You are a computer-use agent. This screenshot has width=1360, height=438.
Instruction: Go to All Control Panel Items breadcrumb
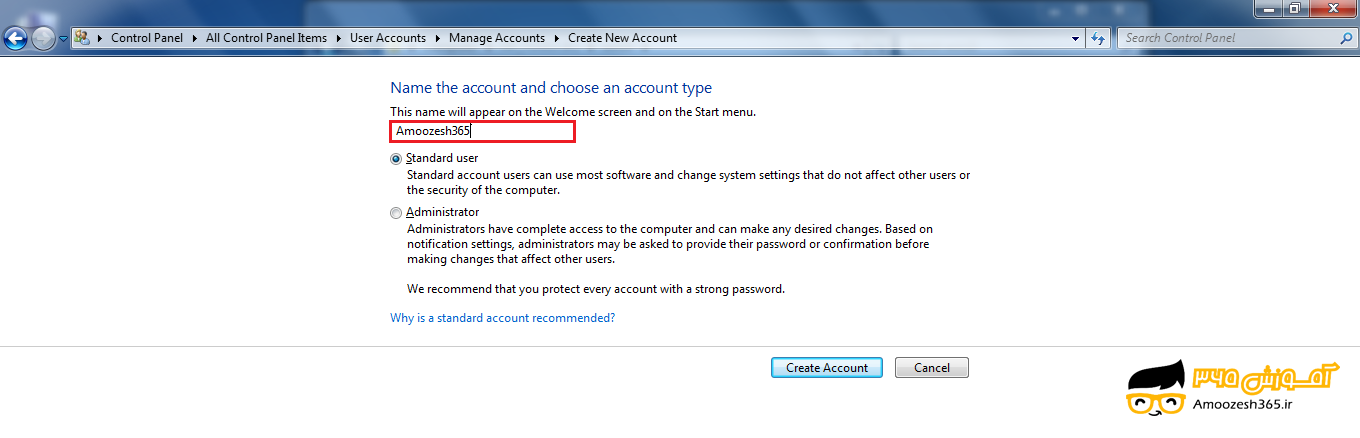(266, 38)
